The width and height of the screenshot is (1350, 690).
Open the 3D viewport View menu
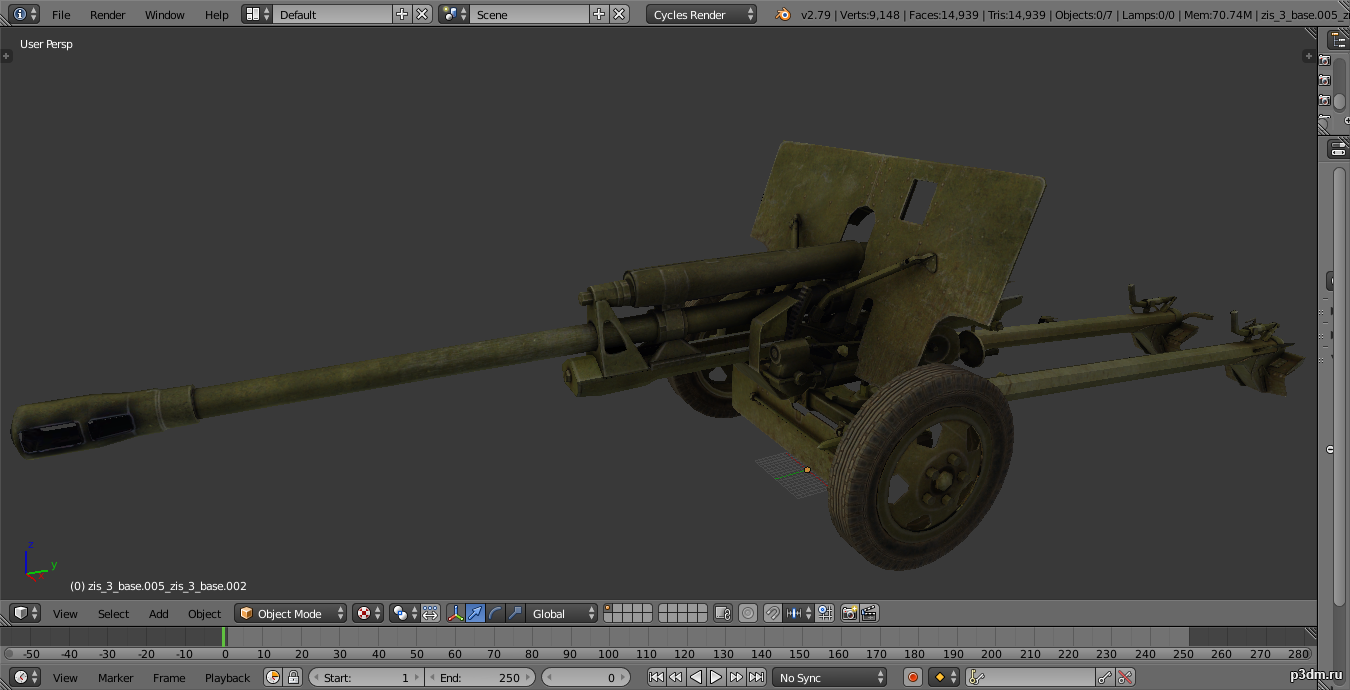(65, 614)
